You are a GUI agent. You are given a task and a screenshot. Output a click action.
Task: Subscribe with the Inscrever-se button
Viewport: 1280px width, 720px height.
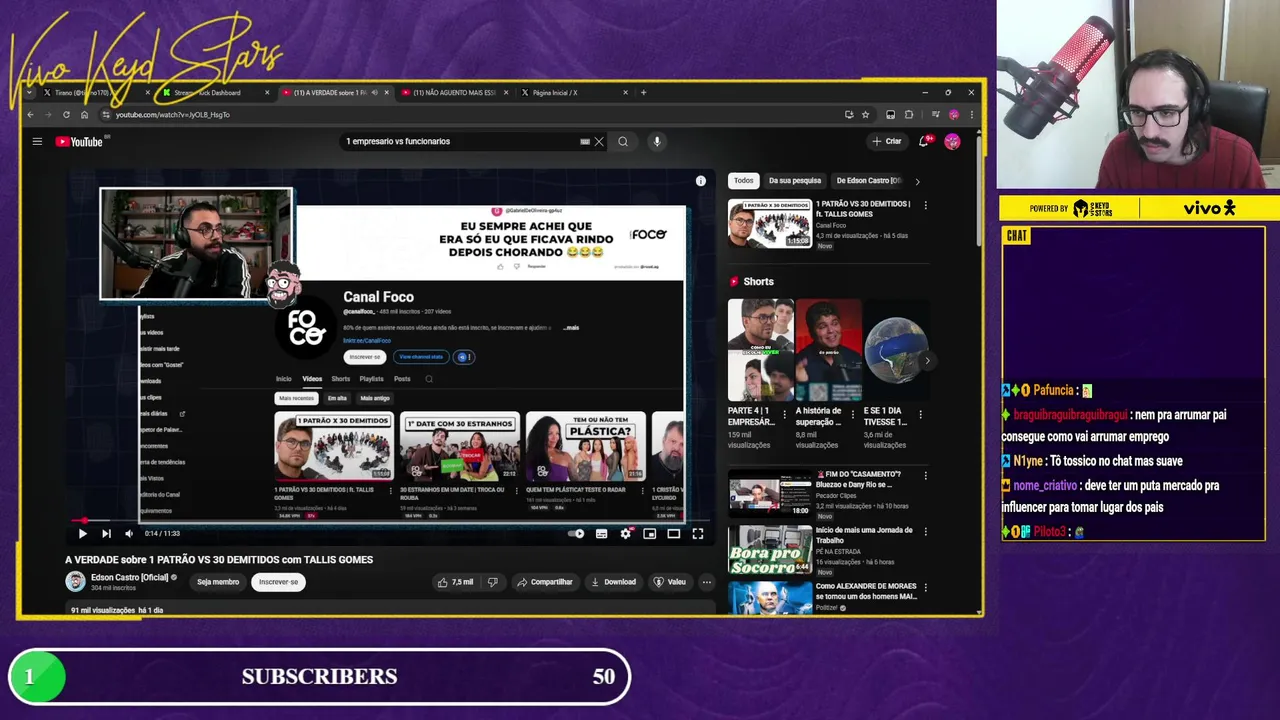pos(278,582)
